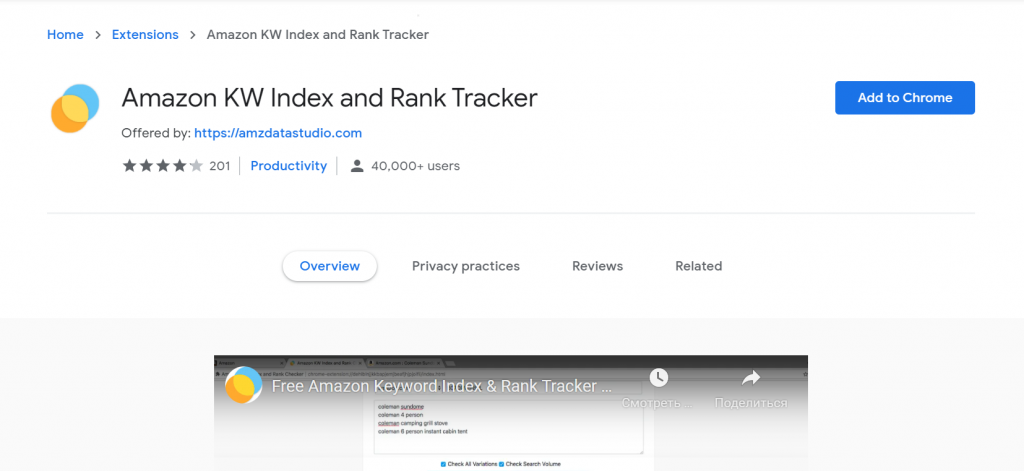
Task: Click the channel logo in video header
Action: pos(244,385)
